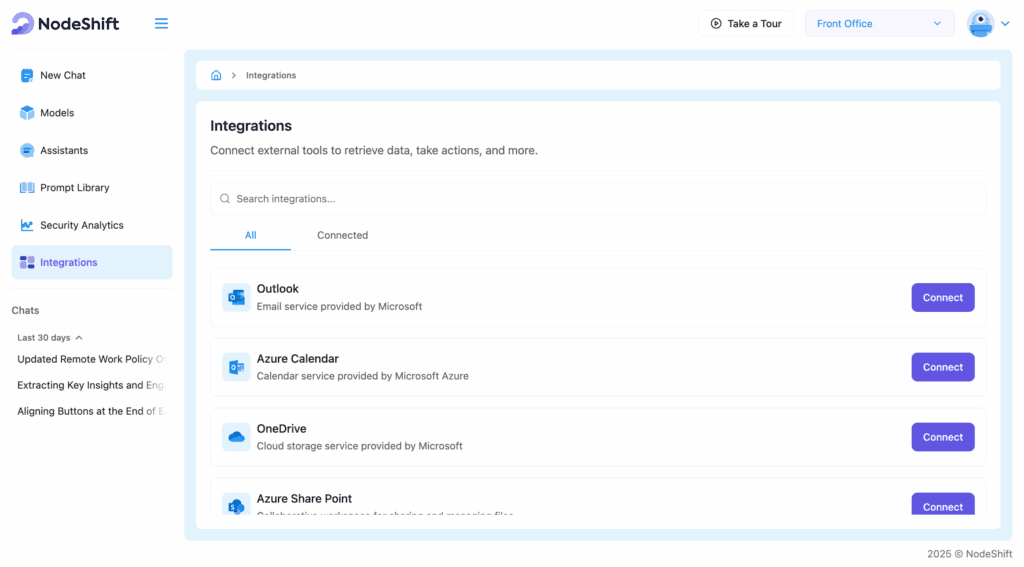
Task: Open Security Analytics in the sidebar
Action: (x=81, y=225)
